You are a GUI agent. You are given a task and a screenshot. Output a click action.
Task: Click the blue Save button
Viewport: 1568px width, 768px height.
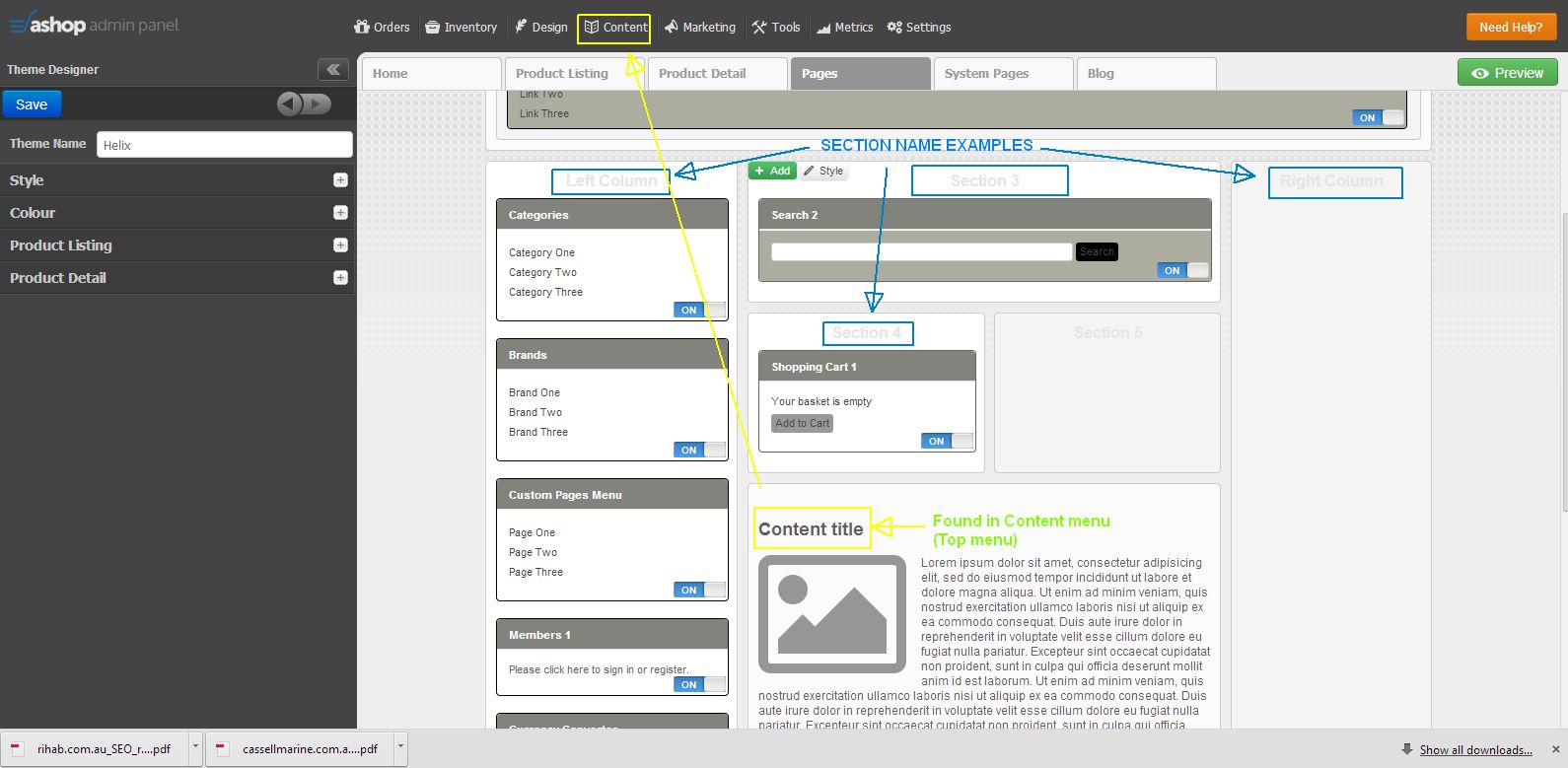[32, 105]
